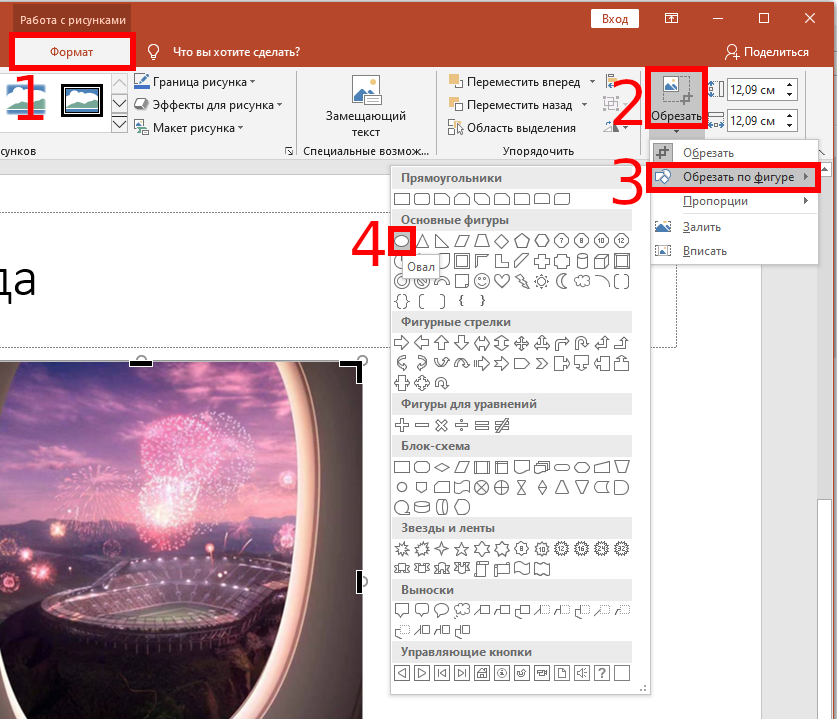837x719 pixels.
Task: Pick the crescent moon shape
Action: coord(562,281)
